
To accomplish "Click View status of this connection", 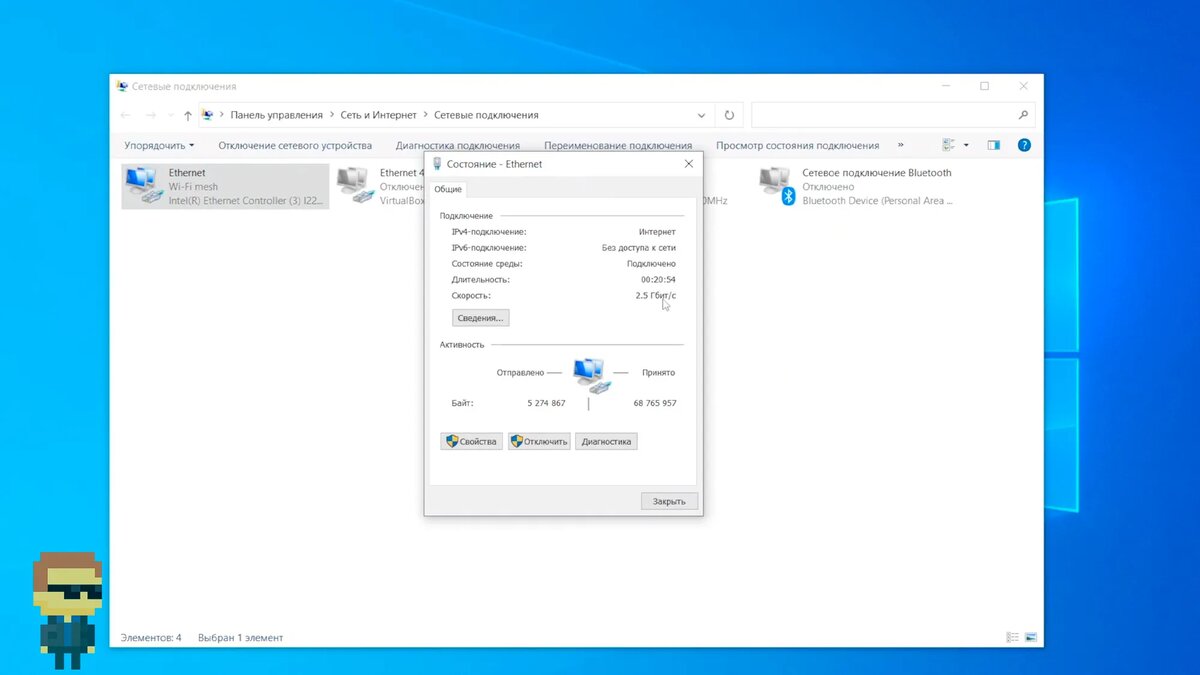I will 798,145.
